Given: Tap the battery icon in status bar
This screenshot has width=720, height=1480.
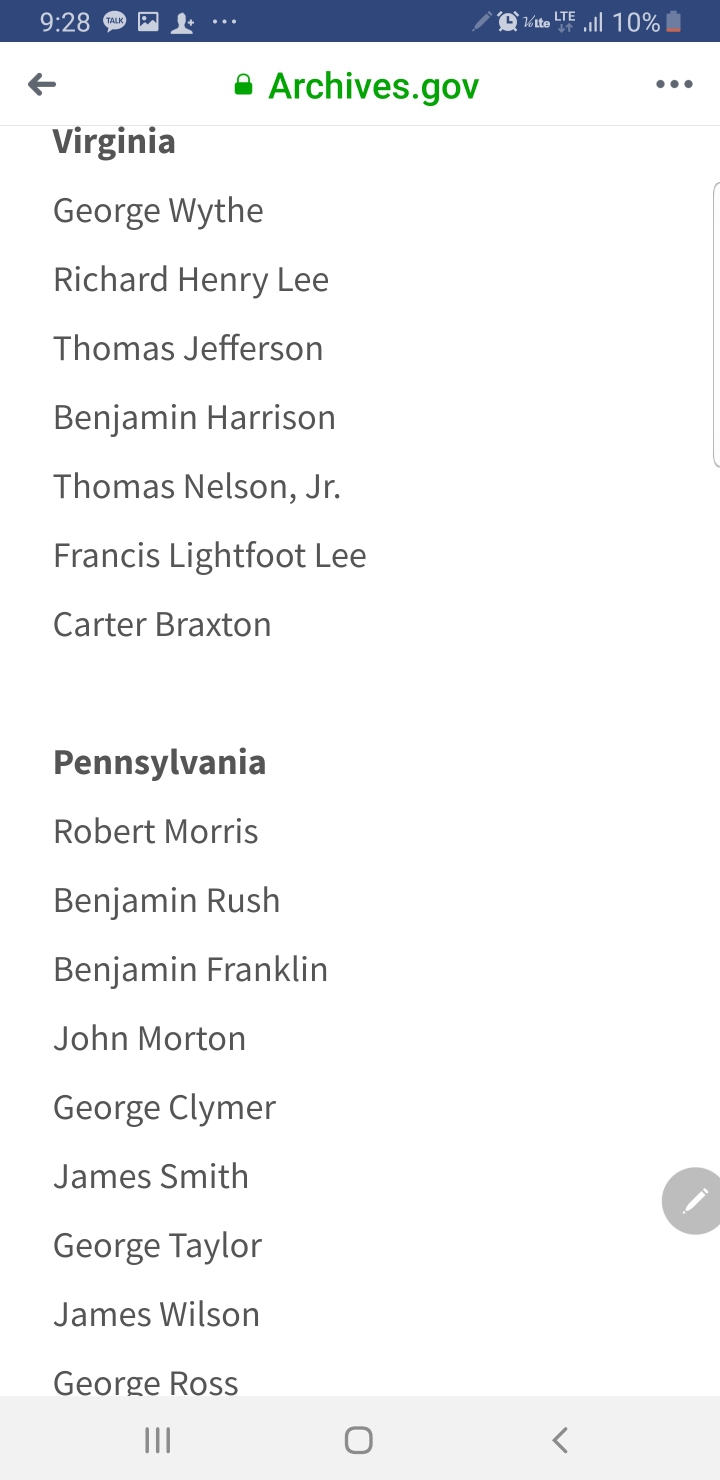Looking at the screenshot, I should click(x=674, y=22).
